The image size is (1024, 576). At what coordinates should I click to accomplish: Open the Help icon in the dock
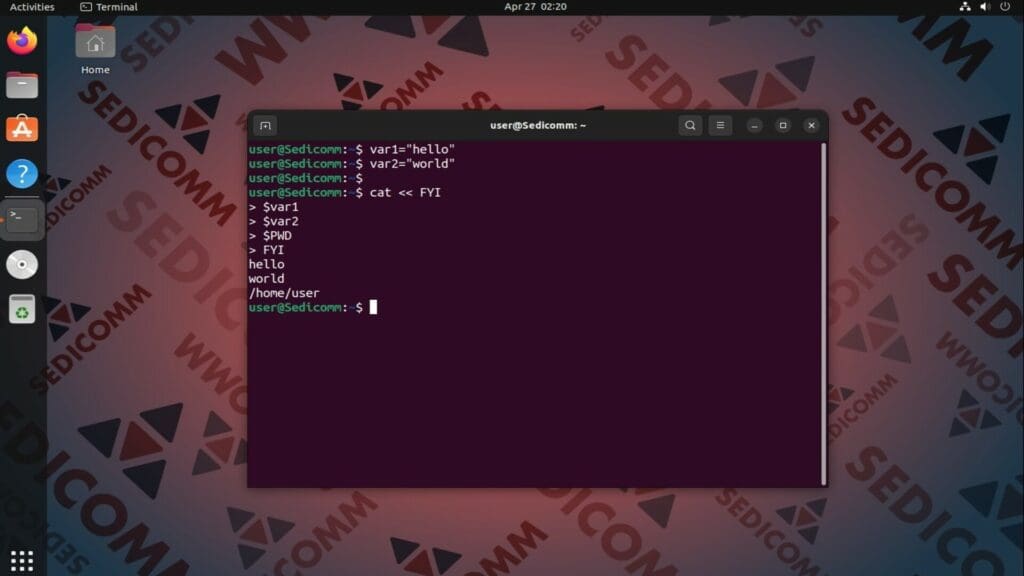22,174
